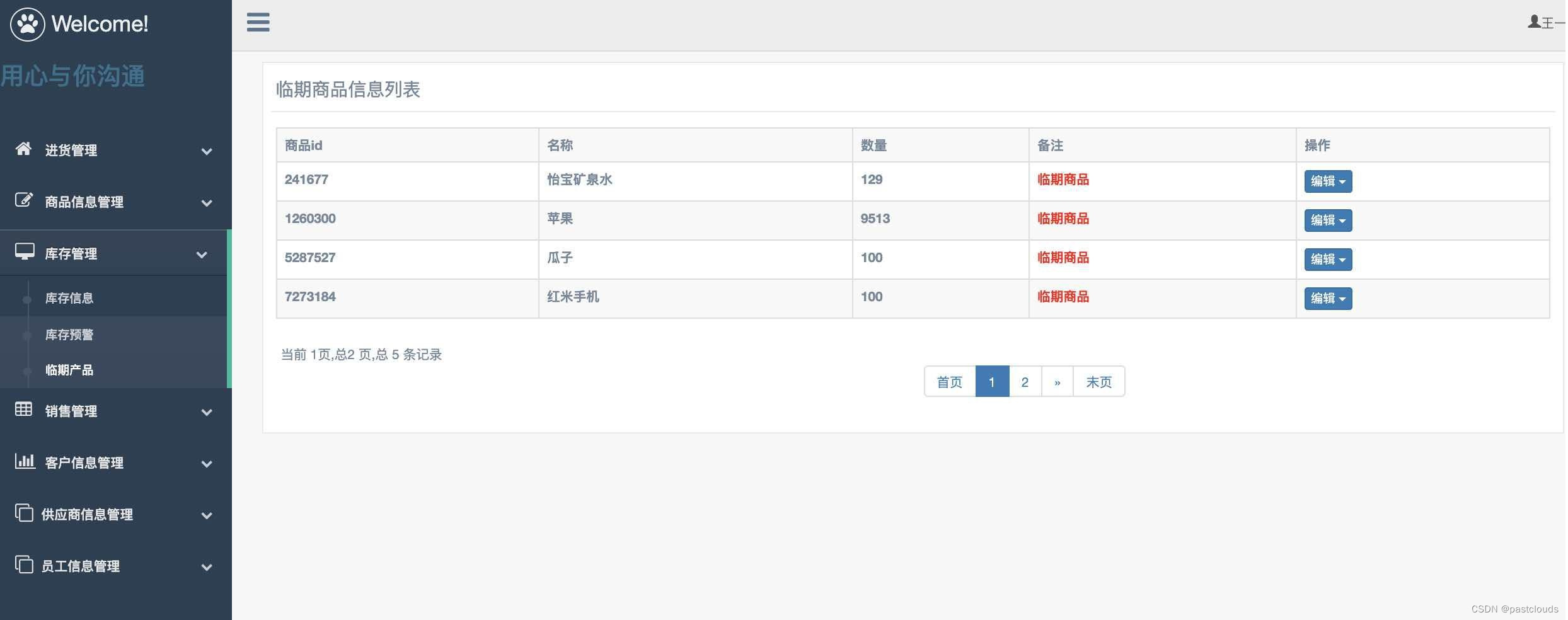Click the 用心与你沟通 slogan text
This screenshot has width=1568, height=620.
(x=72, y=76)
